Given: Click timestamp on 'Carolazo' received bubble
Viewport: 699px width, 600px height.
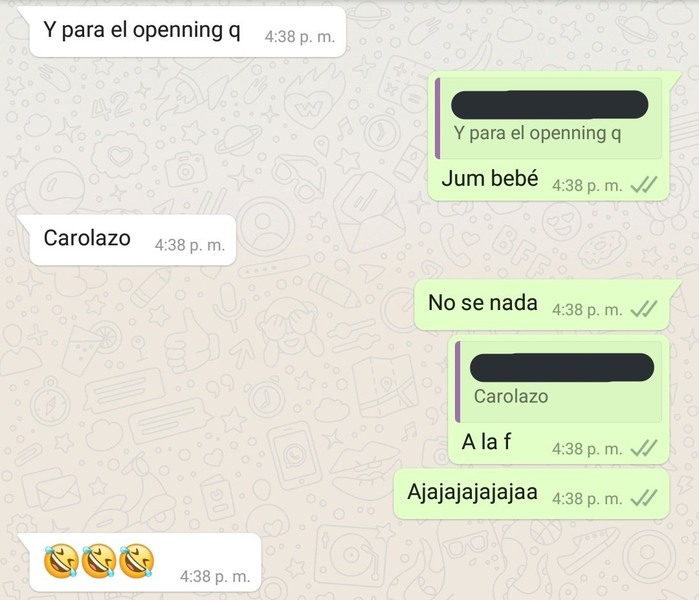Looking at the screenshot, I should [190, 245].
